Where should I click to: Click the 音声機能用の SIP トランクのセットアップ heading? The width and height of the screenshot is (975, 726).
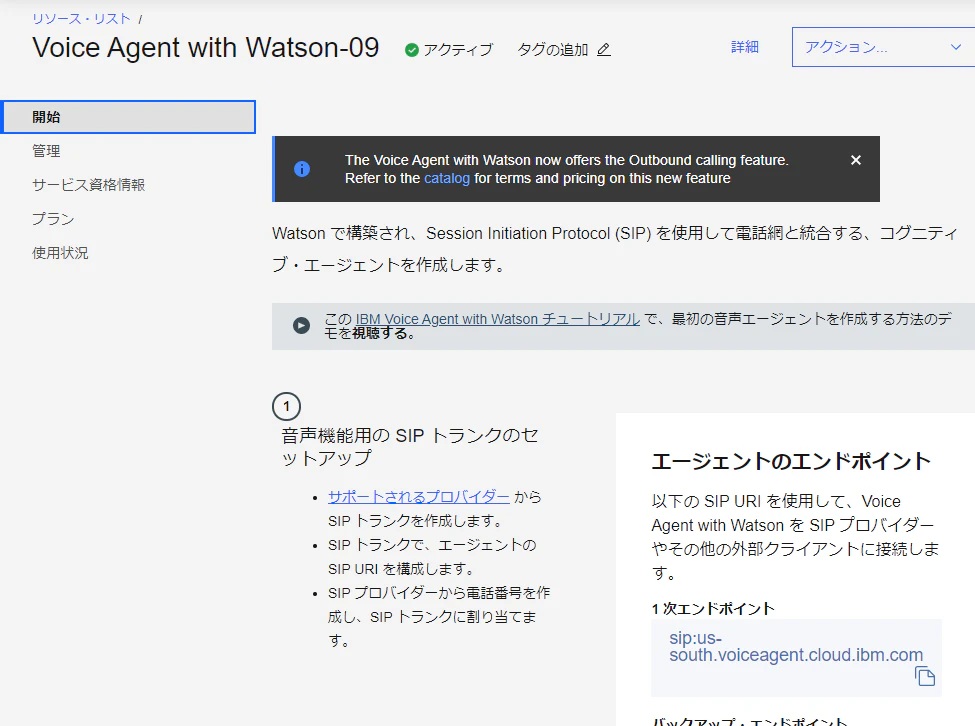click(410, 447)
